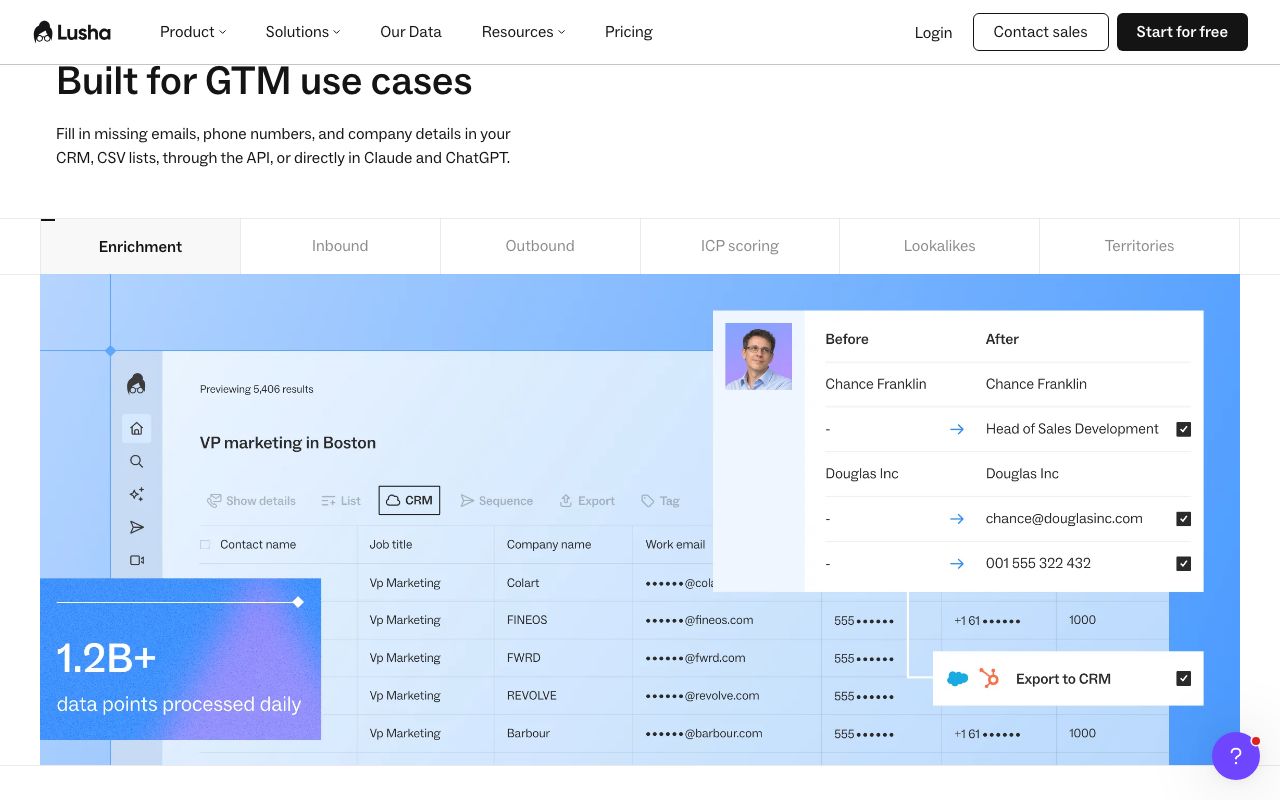Viewport: 1280px width, 800px height.
Task: Click the 'VP marketing in Boston' title
Action: click(x=288, y=443)
